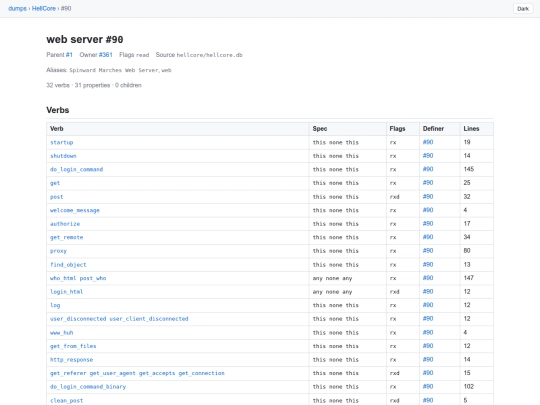The height and width of the screenshot is (405, 540).
Task: Open Parent #1 object link
Action: tap(69, 55)
